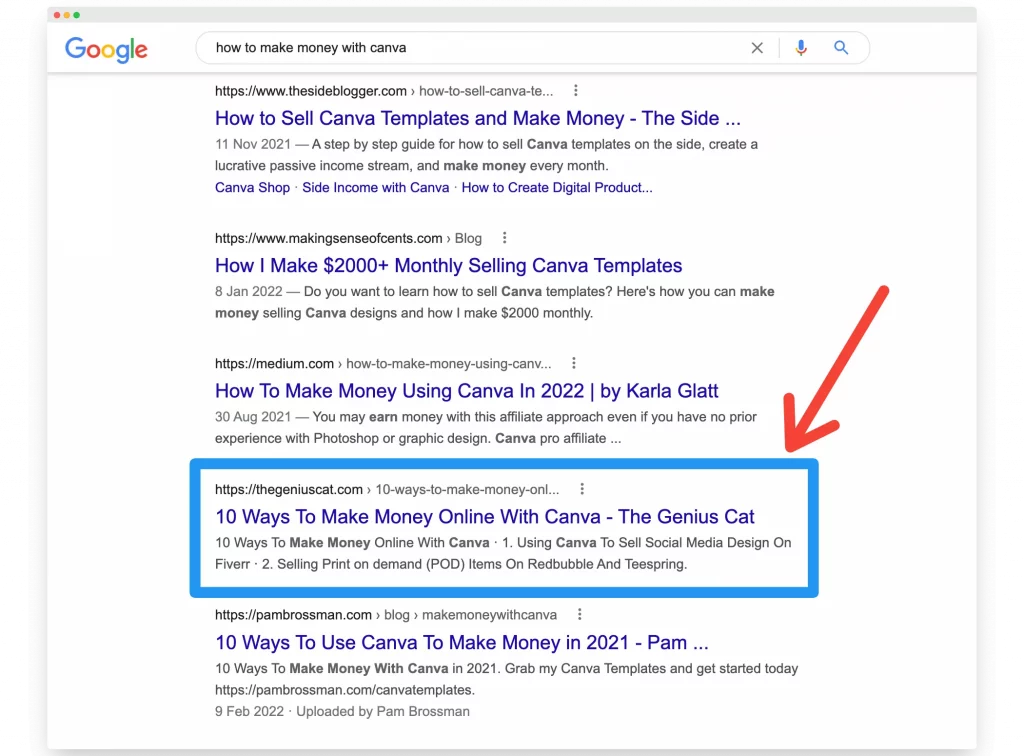The height and width of the screenshot is (756, 1024).
Task: Open '10 Ways To Make Money Online With Canva'
Action: coord(485,516)
